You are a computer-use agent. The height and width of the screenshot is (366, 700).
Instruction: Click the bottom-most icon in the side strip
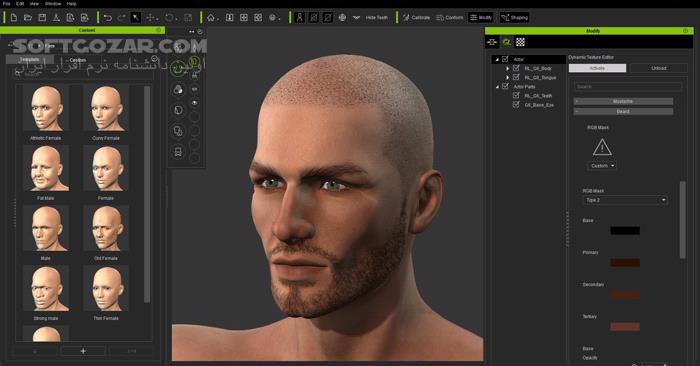point(178,152)
